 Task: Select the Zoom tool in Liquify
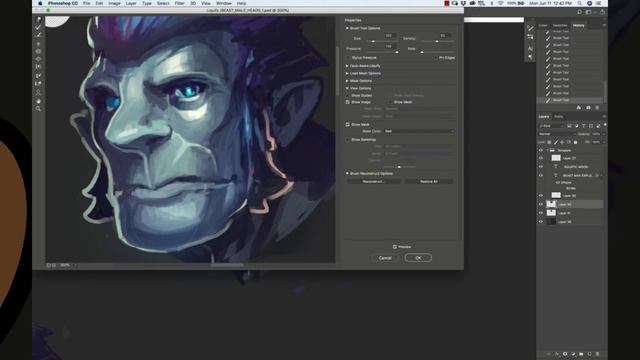pos(38,109)
